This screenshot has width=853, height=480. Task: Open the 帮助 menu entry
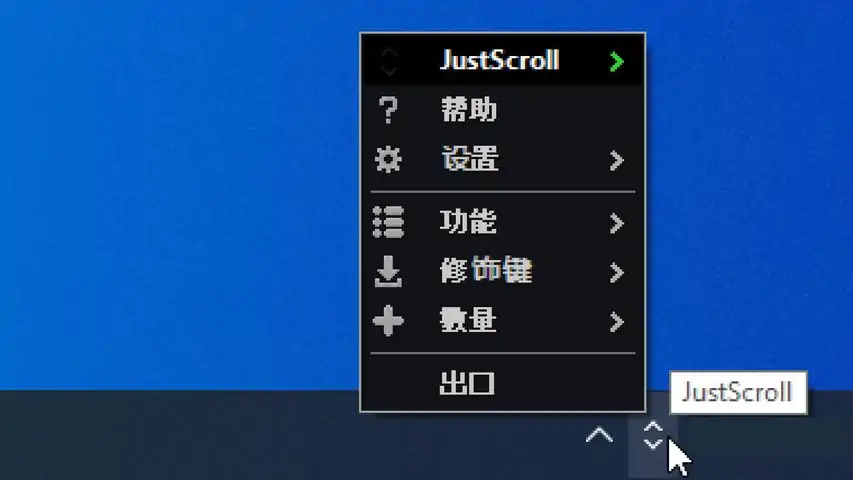click(503, 110)
